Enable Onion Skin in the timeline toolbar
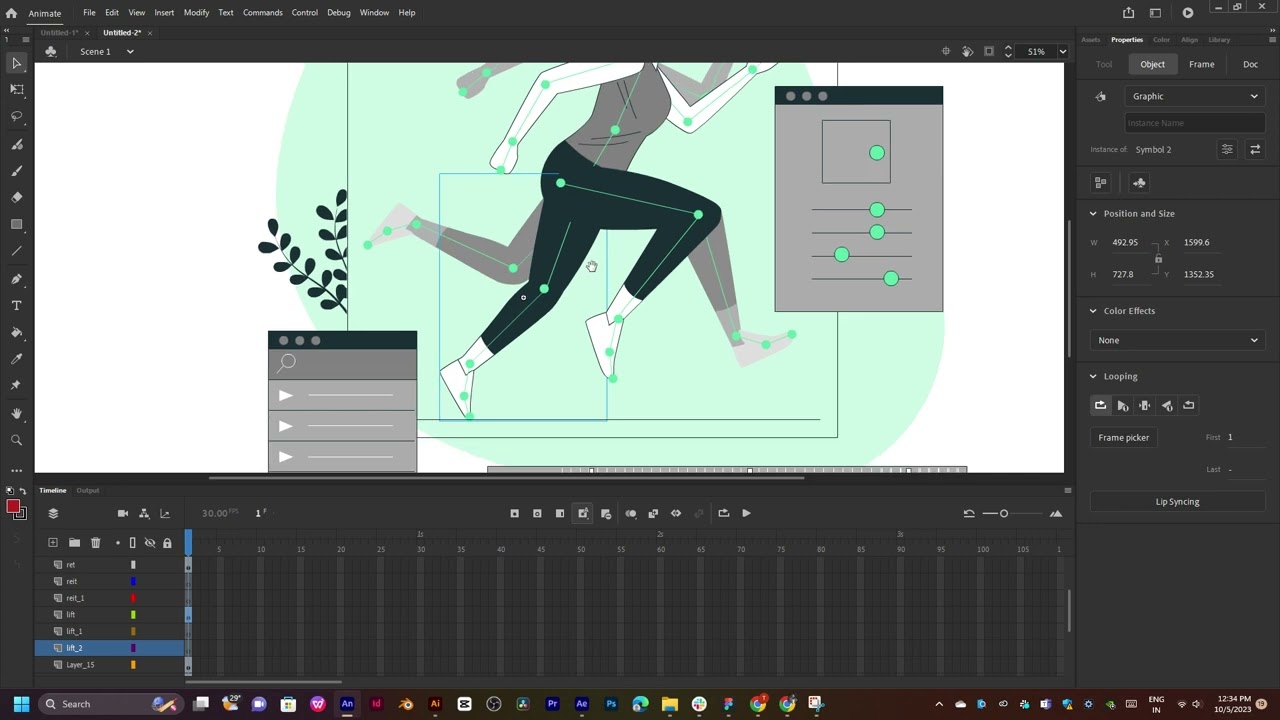Viewport: 1280px width, 720px height. click(x=631, y=513)
